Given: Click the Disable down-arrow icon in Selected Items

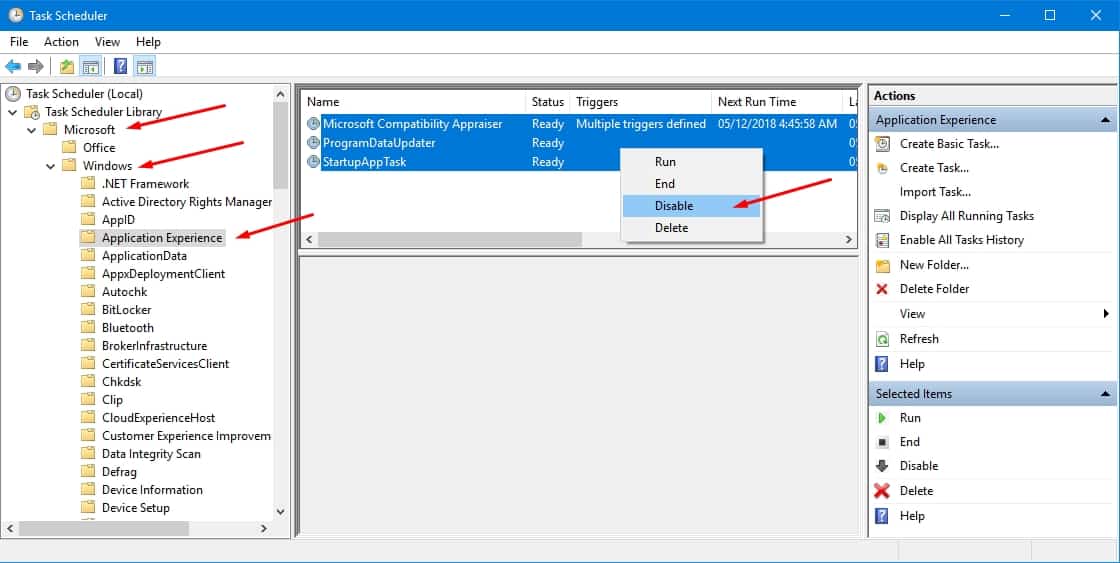Looking at the screenshot, I should 882,466.
